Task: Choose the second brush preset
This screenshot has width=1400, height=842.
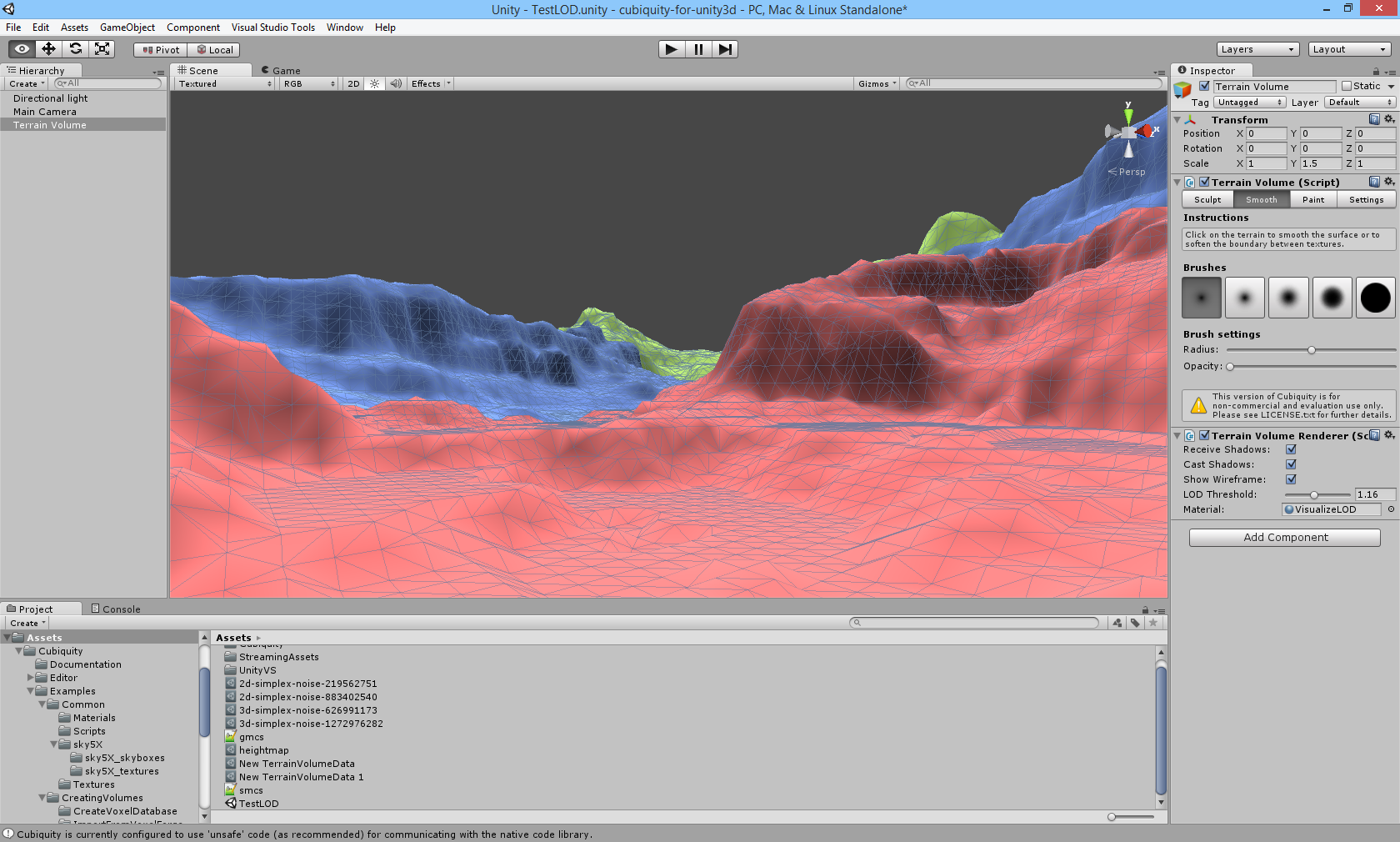Action: pyautogui.click(x=1245, y=298)
